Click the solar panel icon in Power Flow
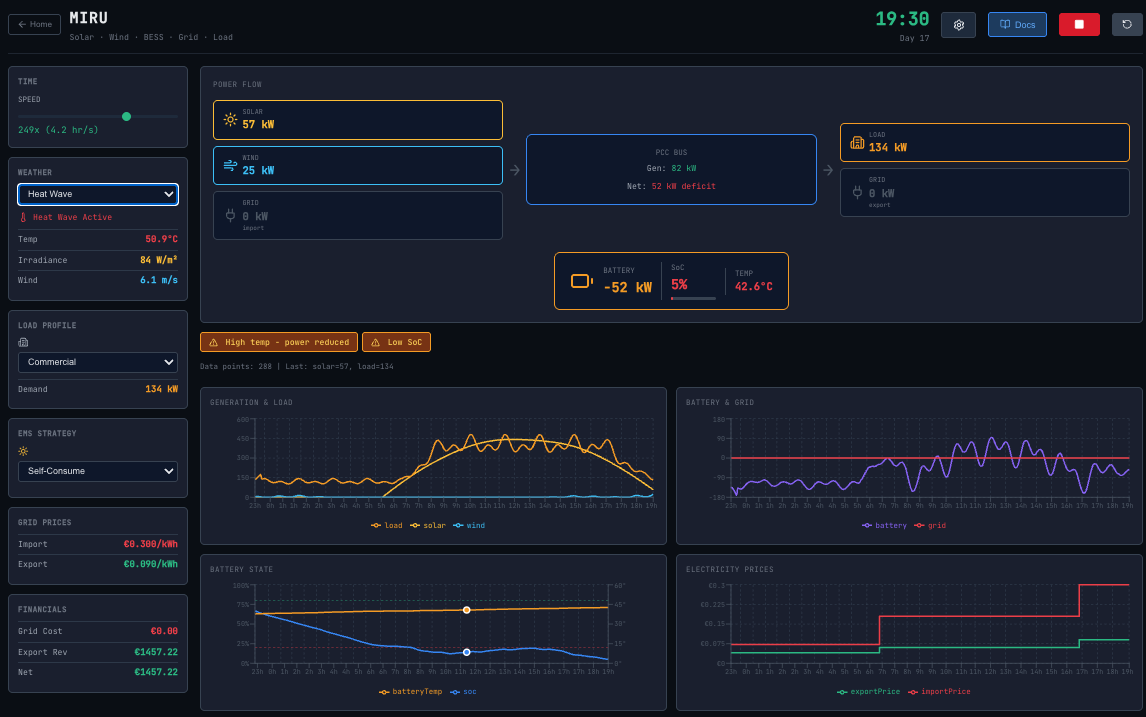This screenshot has height=717, width=1146. (229, 118)
